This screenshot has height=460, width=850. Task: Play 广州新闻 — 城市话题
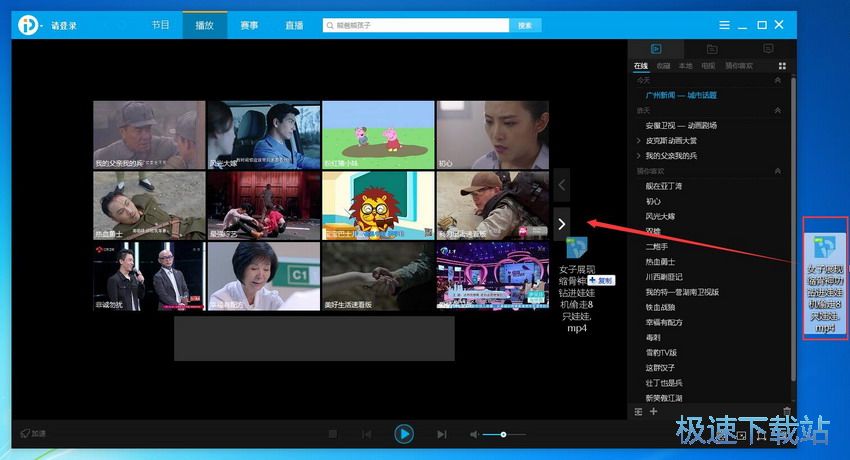click(x=681, y=95)
